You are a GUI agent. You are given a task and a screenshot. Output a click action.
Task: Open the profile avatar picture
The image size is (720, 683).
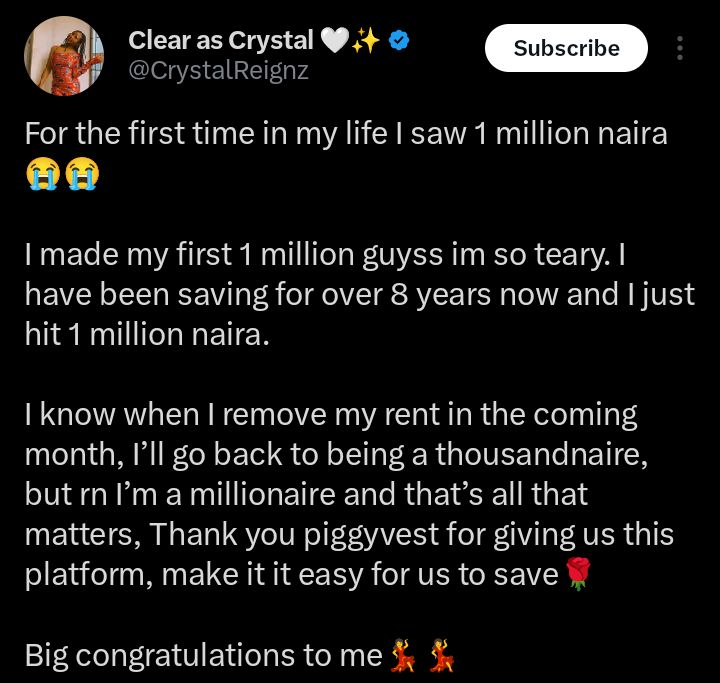[64, 57]
